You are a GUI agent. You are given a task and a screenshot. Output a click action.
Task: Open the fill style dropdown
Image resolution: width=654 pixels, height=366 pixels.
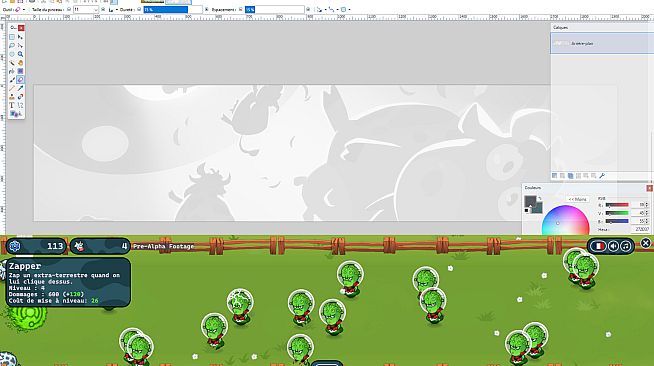pyautogui.click(x=113, y=9)
